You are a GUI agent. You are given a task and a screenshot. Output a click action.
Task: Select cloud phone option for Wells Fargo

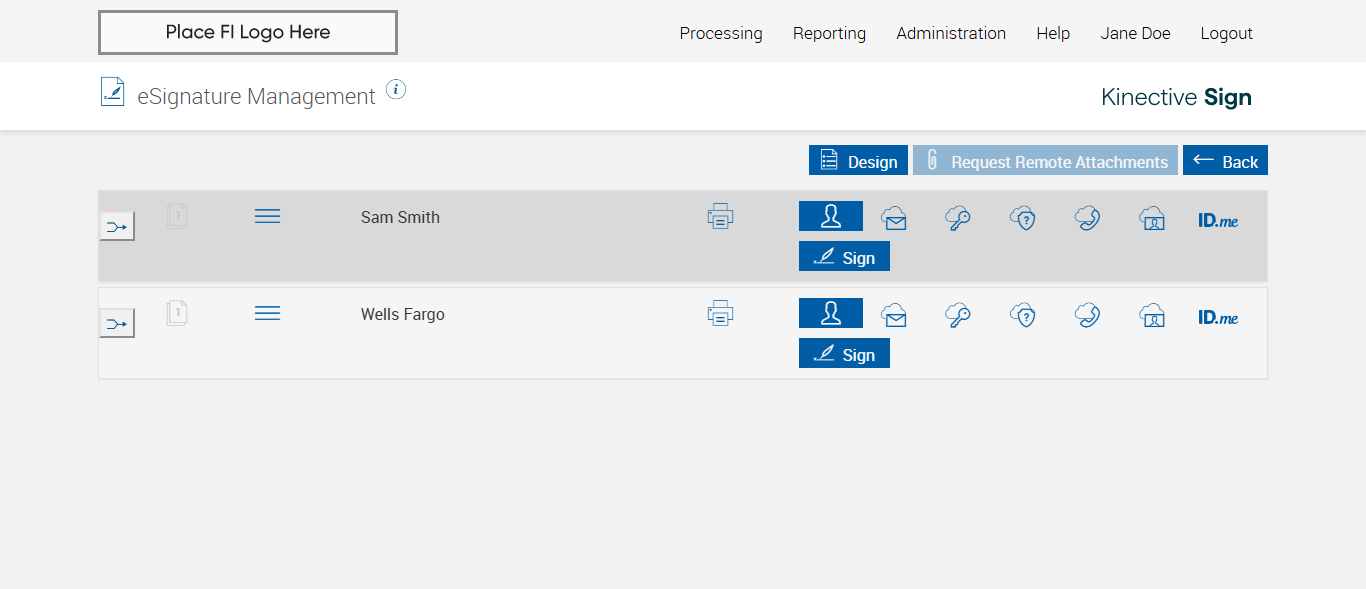1088,315
